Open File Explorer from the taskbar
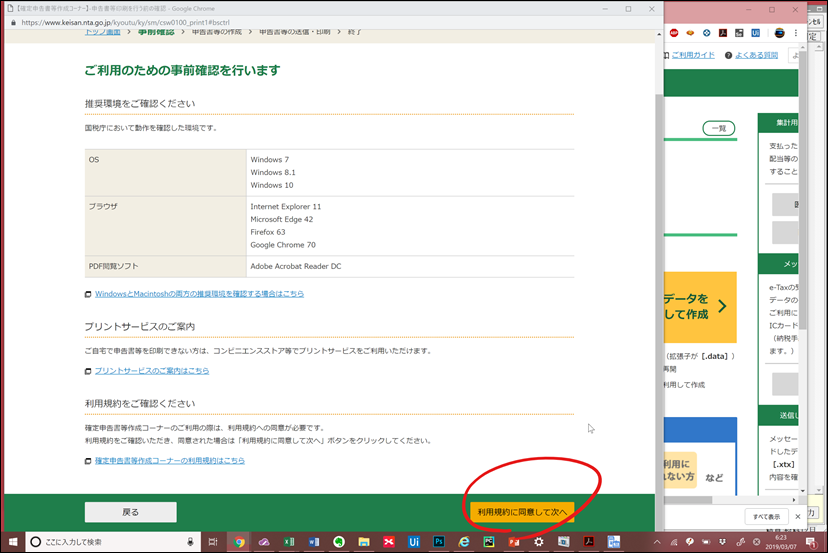Image resolution: width=828 pixels, height=553 pixels. coord(363,541)
